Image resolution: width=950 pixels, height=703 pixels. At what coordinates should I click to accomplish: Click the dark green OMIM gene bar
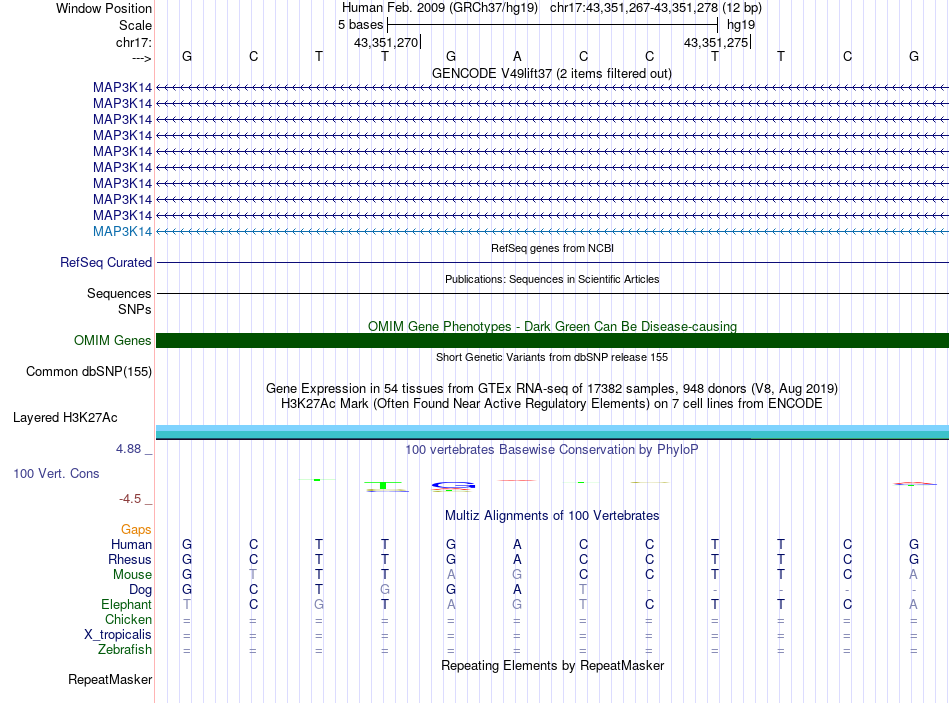pos(552,341)
